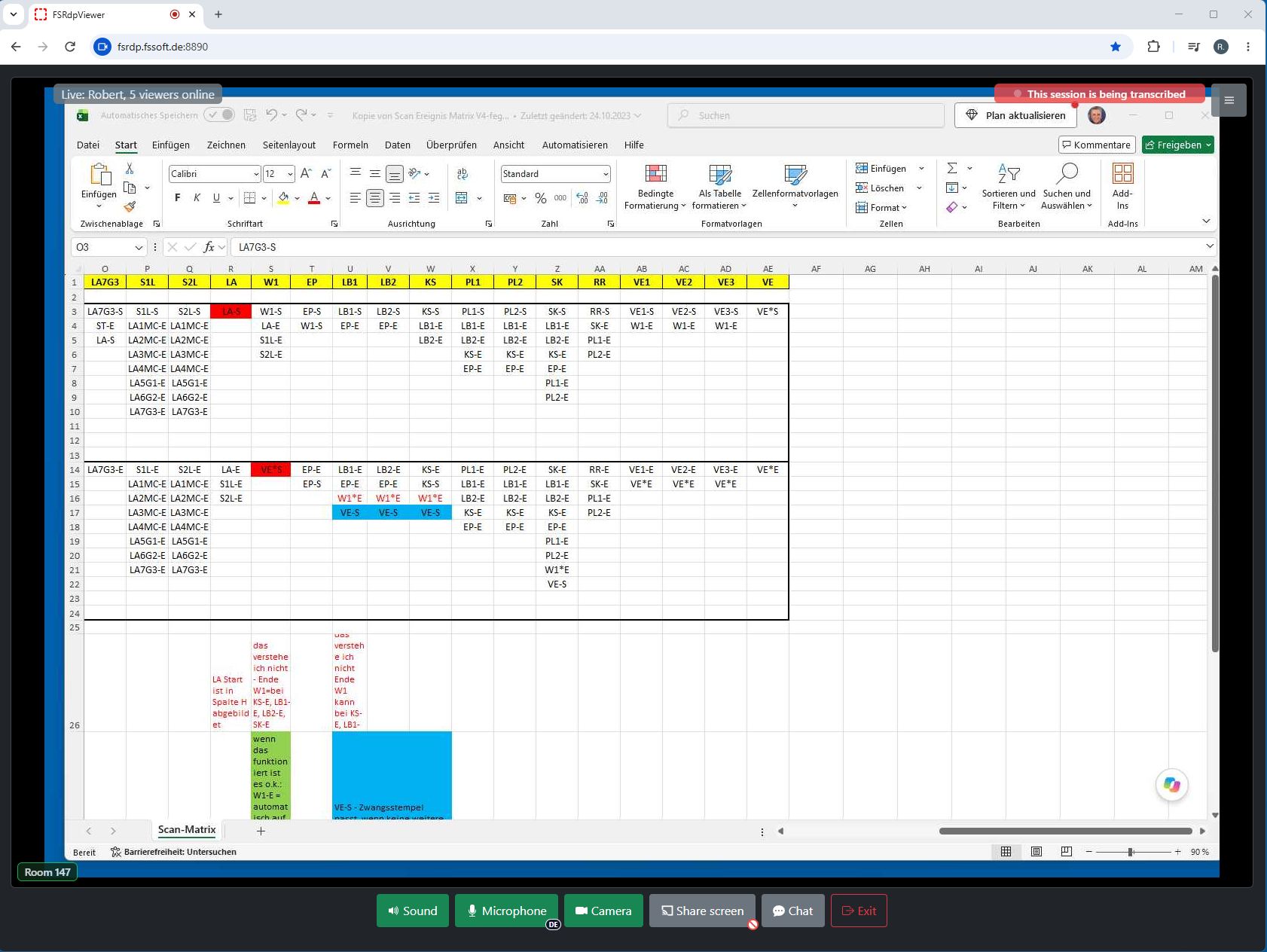
Task: Toggle the Camera button
Action: click(603, 911)
